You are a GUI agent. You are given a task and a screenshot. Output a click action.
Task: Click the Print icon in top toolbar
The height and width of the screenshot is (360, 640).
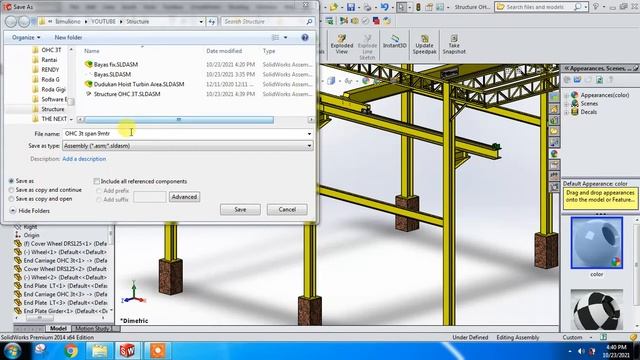click(x=367, y=7)
